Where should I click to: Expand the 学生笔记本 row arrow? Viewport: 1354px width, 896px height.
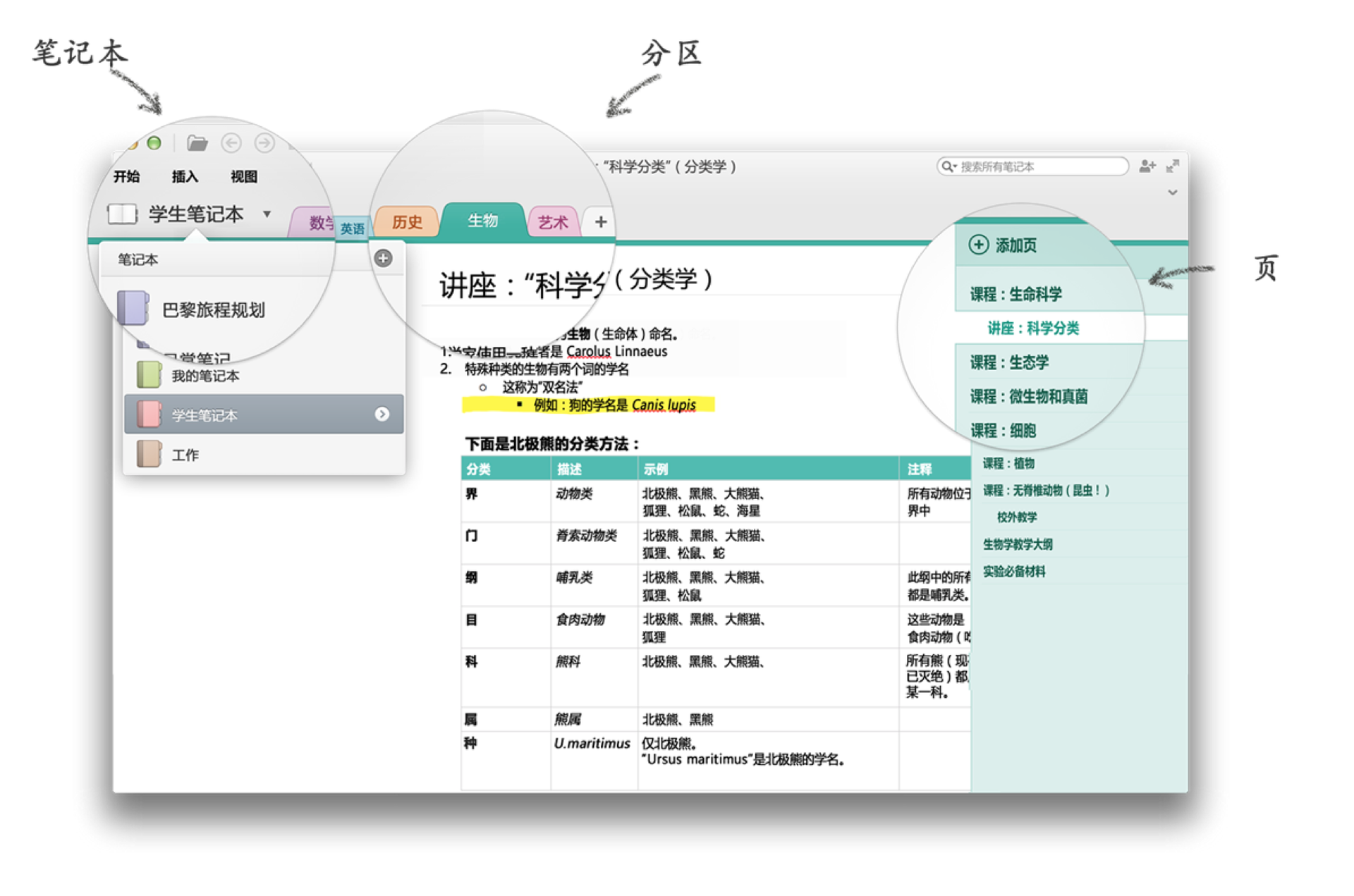(382, 414)
